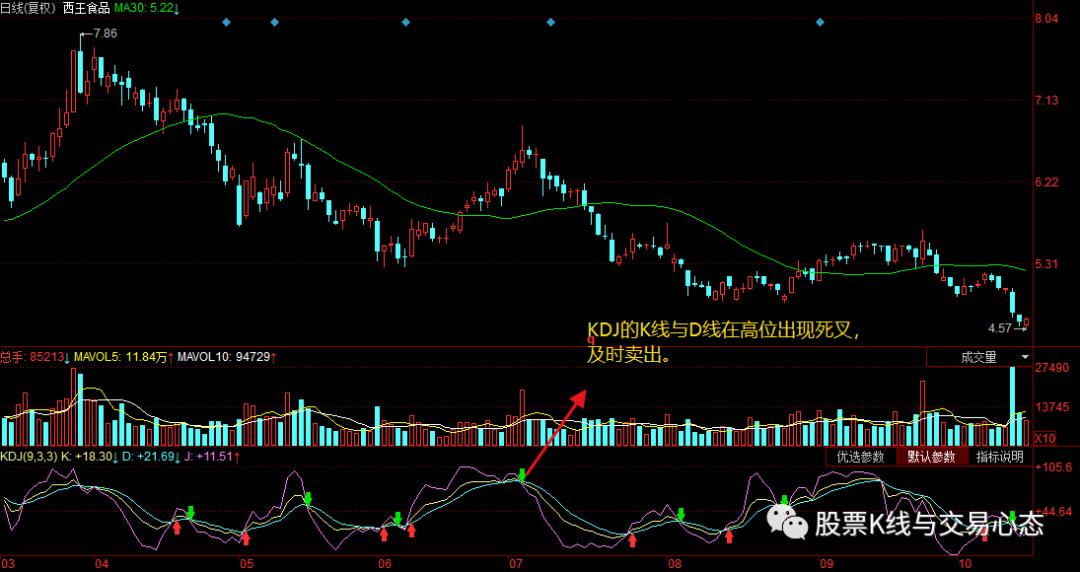Image resolution: width=1080 pixels, height=572 pixels.
Task: Click the 13745 volume axis label
Action: (x=1051, y=407)
